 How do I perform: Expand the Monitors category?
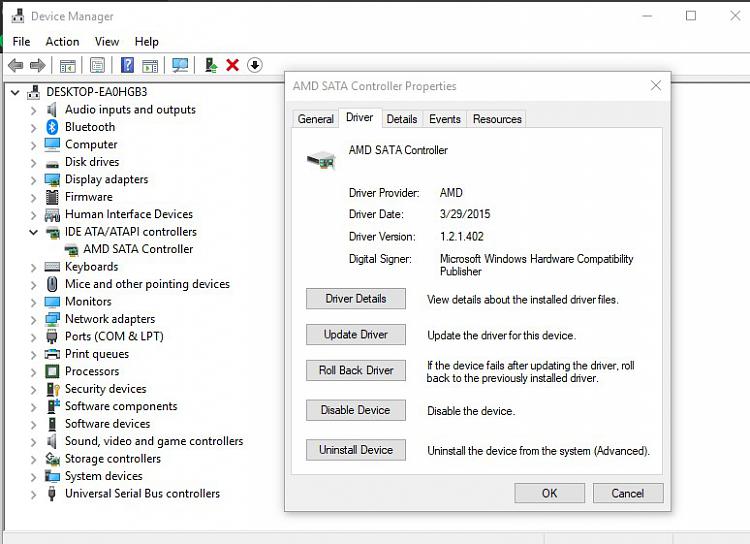point(33,302)
